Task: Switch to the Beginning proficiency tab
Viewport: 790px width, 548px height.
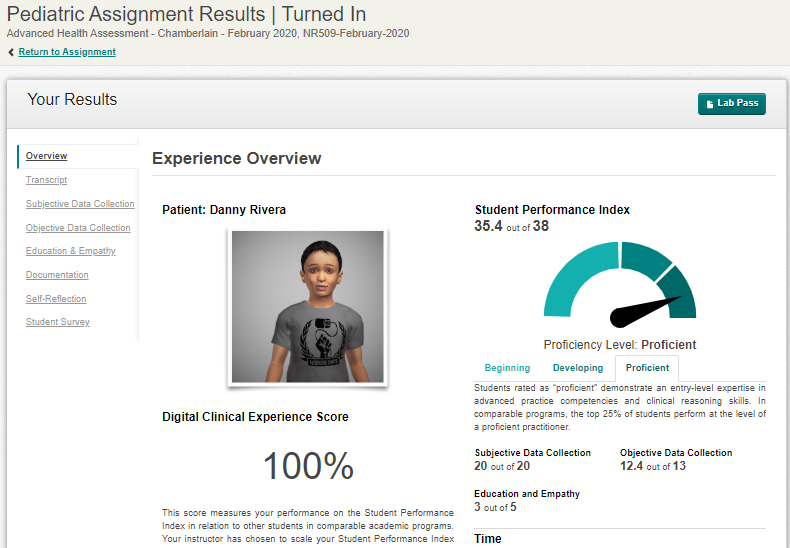Action: pos(507,368)
